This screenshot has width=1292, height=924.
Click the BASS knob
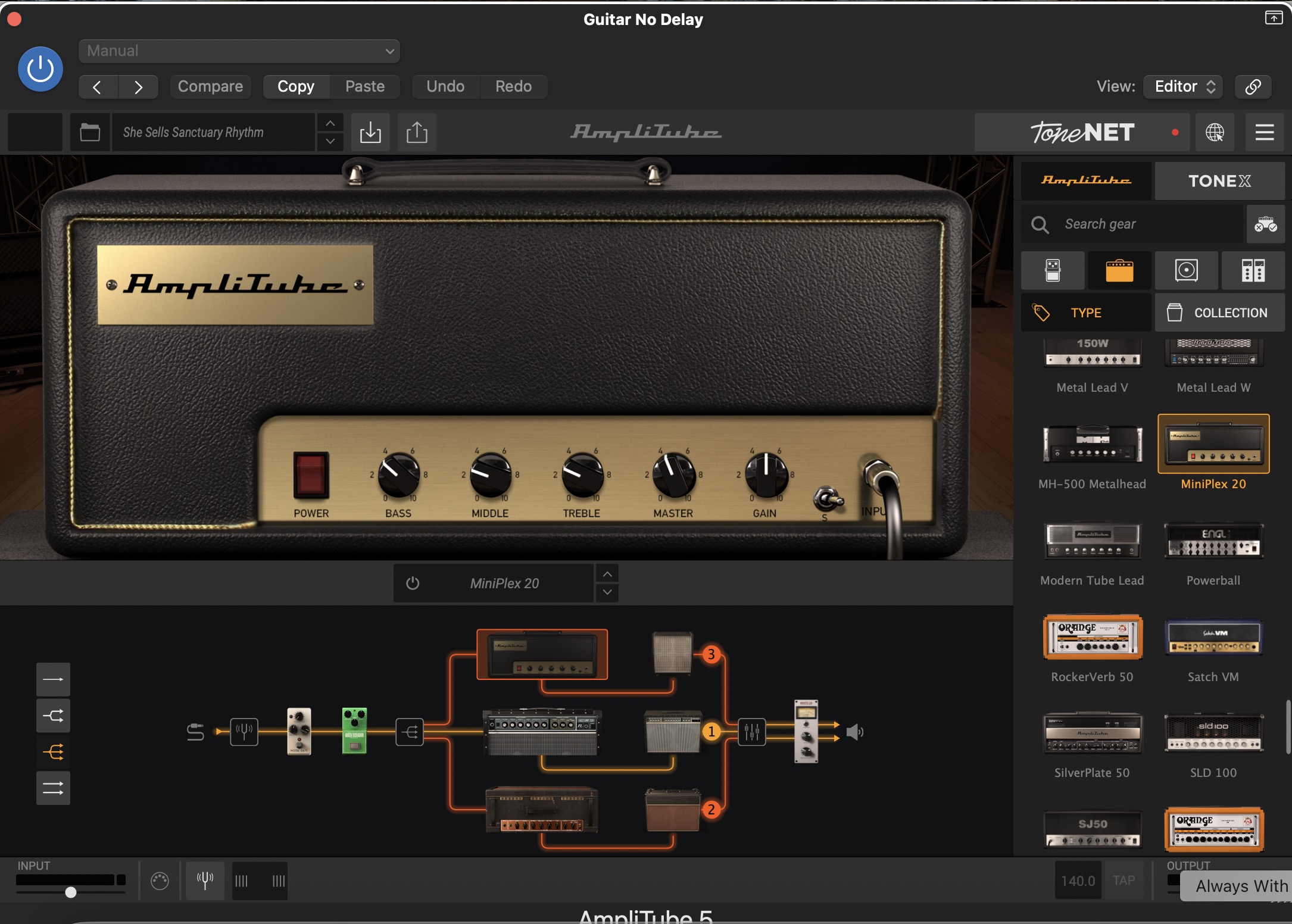[398, 475]
